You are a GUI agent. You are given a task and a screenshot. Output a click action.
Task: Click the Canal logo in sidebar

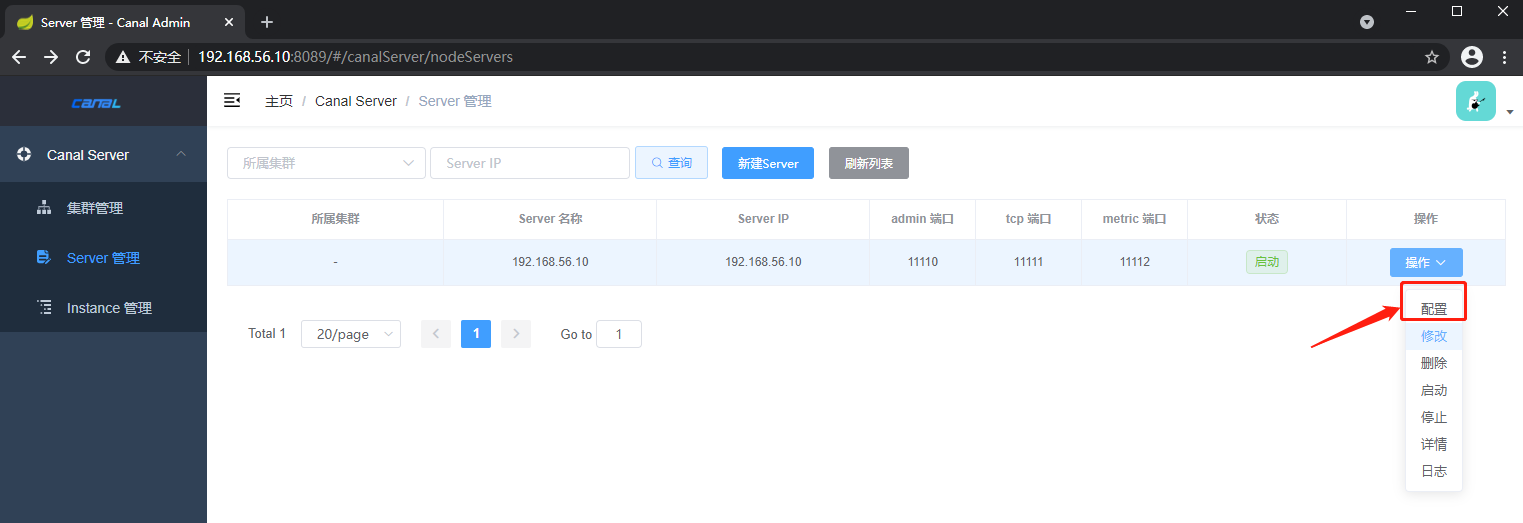[96, 103]
